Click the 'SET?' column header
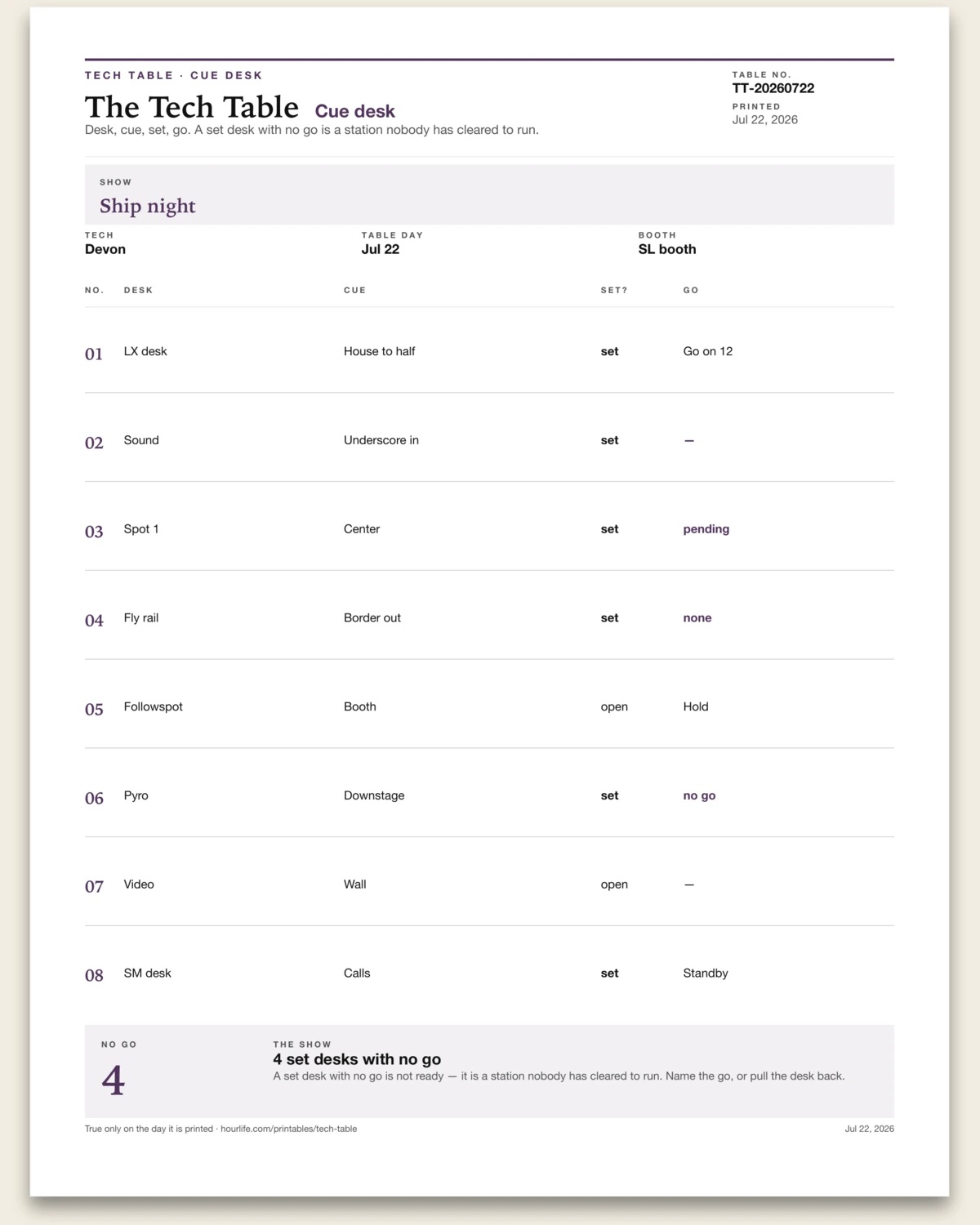The width and height of the screenshot is (980, 1225). pyautogui.click(x=614, y=290)
